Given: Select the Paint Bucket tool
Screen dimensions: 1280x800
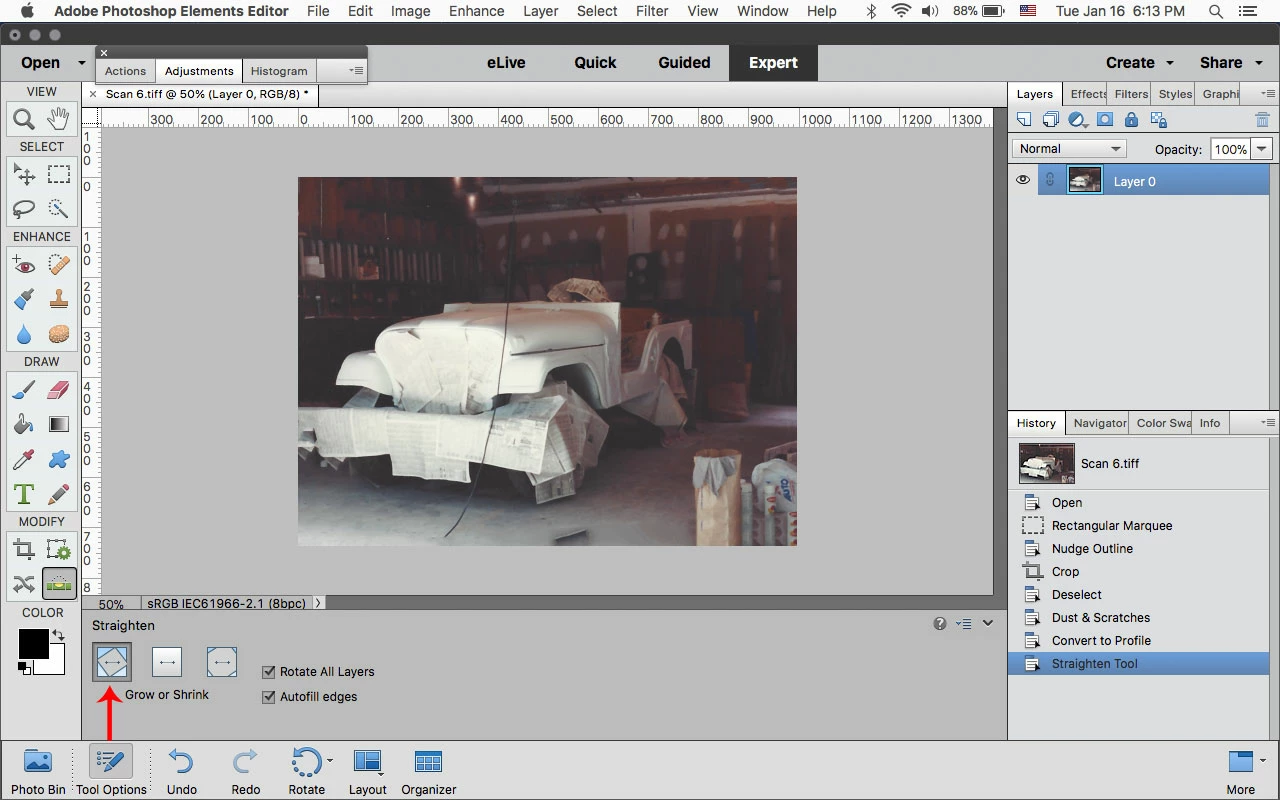Looking at the screenshot, I should tap(24, 424).
